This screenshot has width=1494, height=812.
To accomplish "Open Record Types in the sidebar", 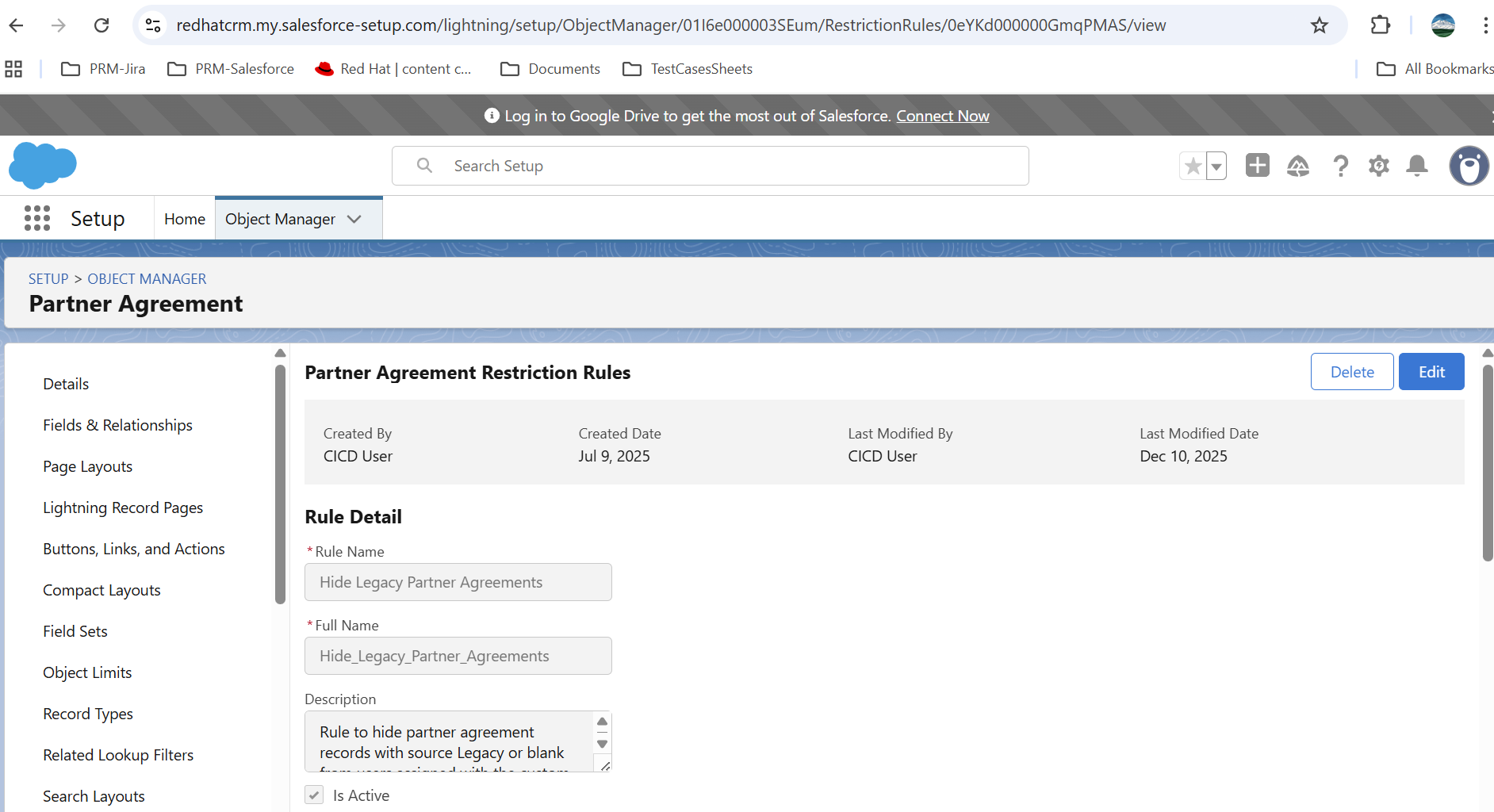I will [88, 714].
